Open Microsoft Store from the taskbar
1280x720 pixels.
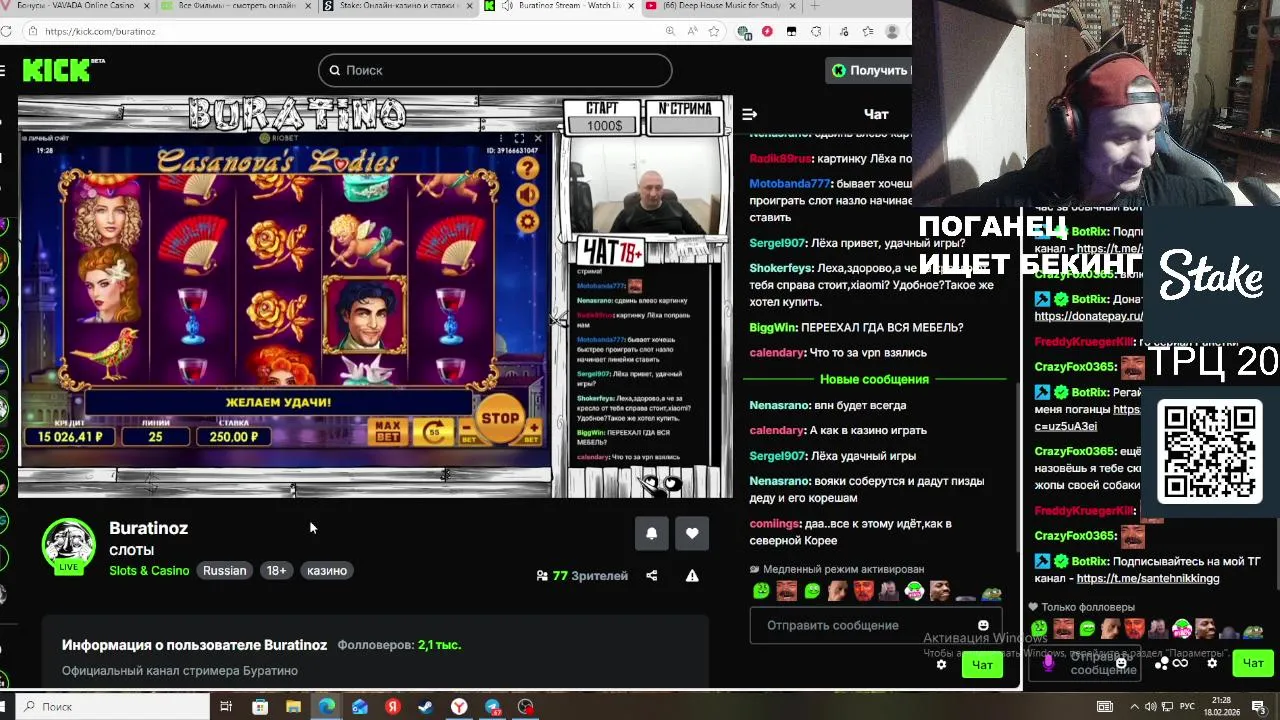coord(260,707)
